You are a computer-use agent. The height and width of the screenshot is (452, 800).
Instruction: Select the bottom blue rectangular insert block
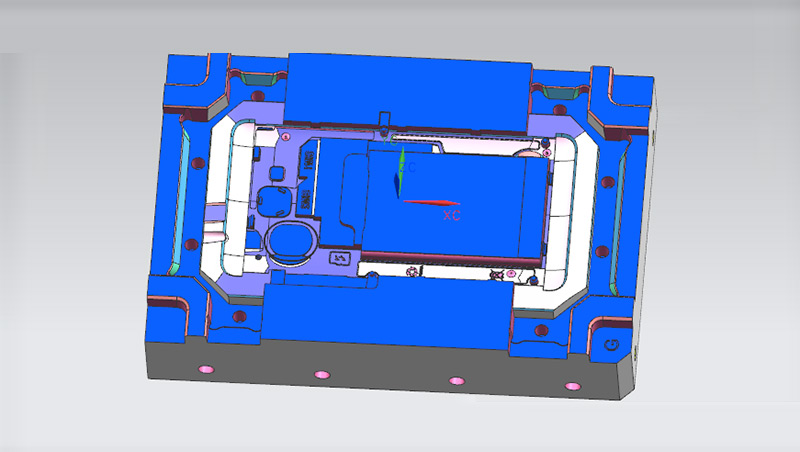388,308
